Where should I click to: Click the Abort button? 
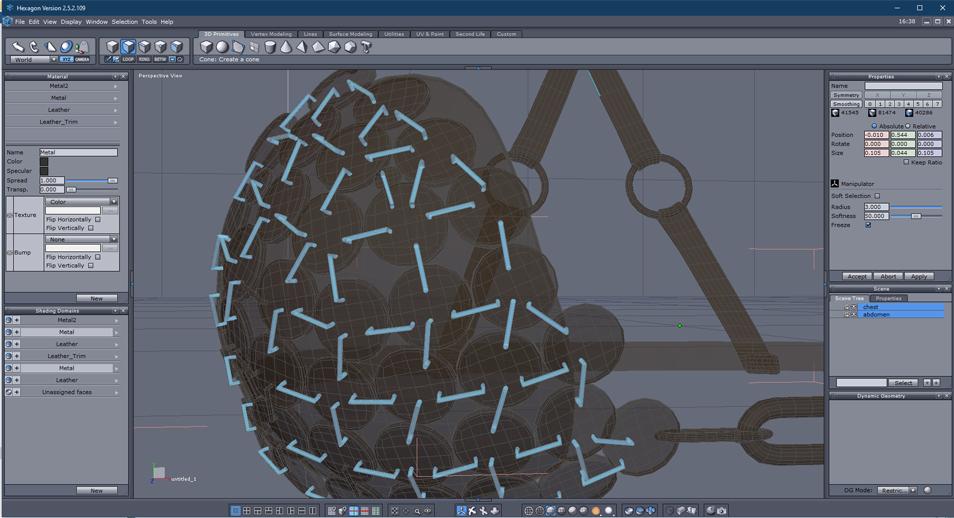[888, 276]
